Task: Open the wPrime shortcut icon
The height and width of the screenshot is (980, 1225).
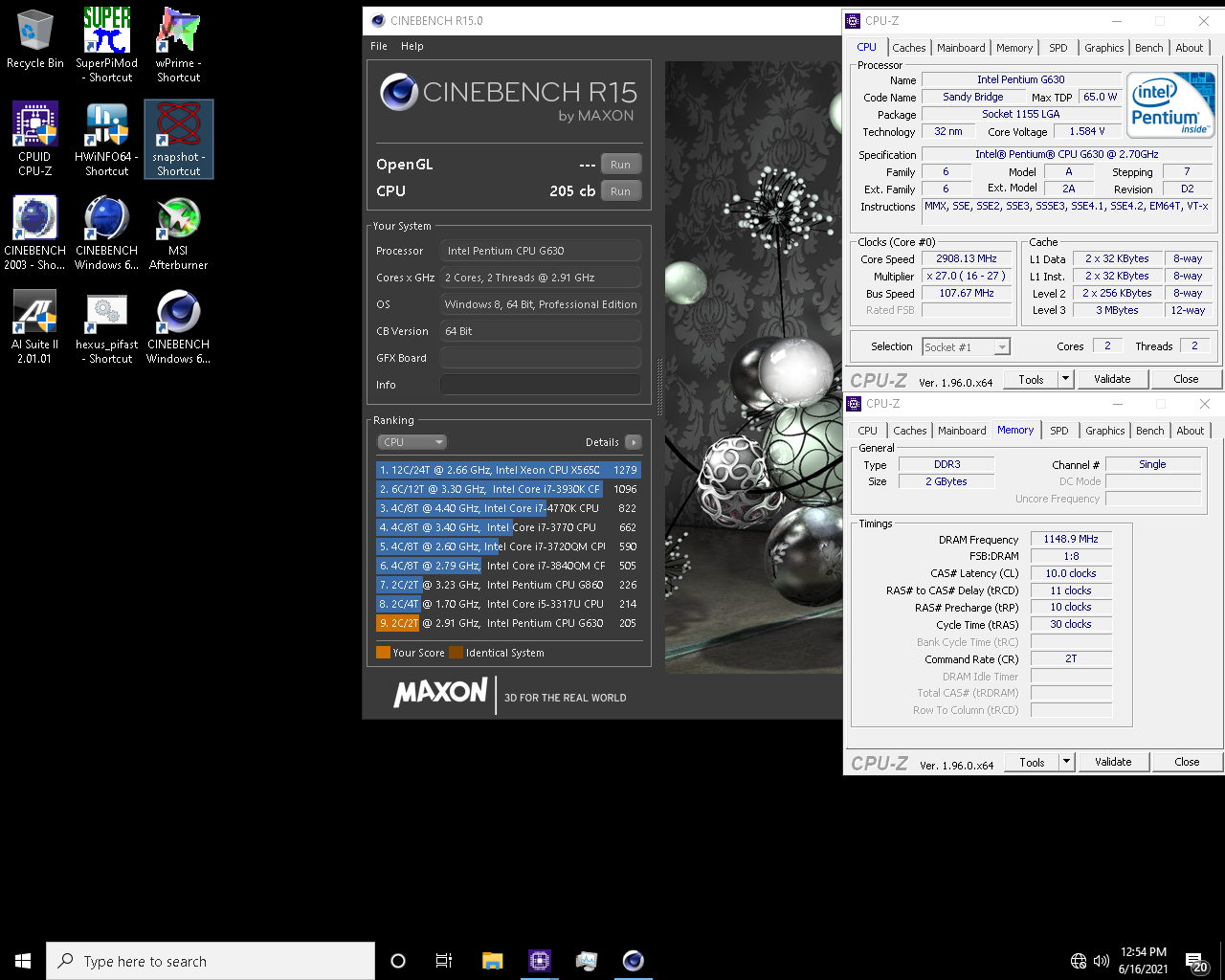Action: pos(178,44)
